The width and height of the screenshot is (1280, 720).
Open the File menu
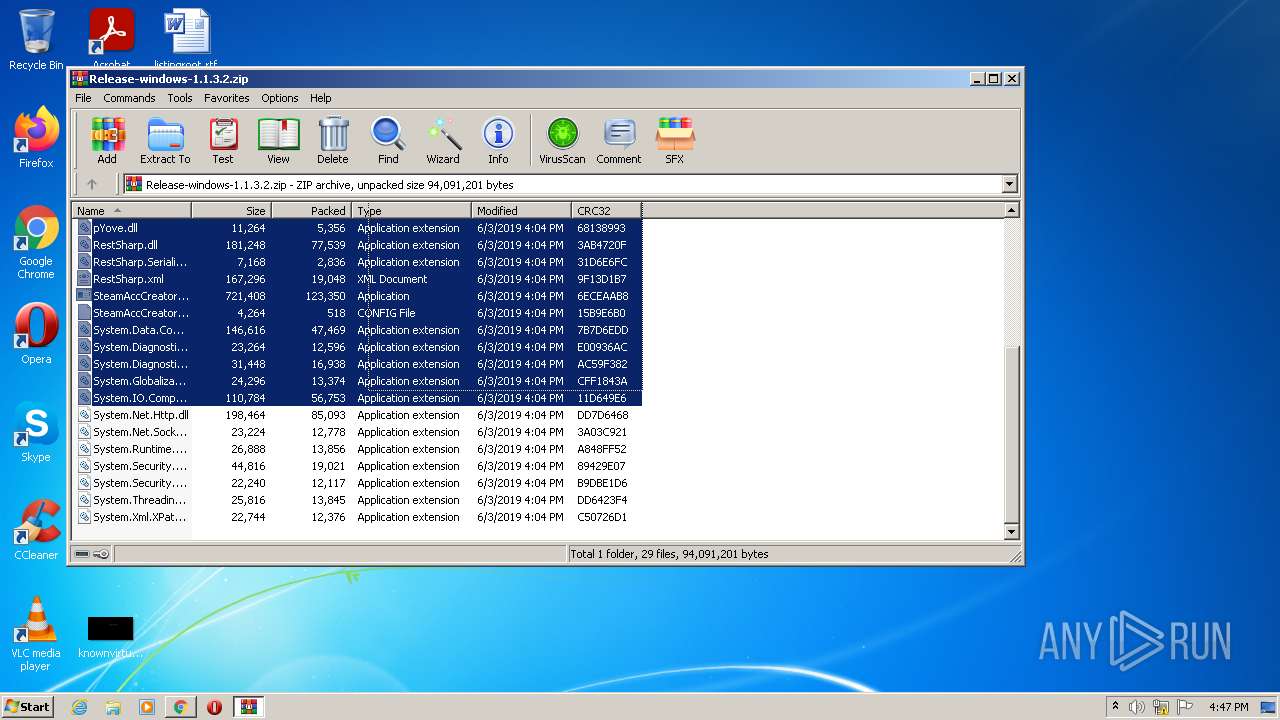pyautogui.click(x=83, y=98)
